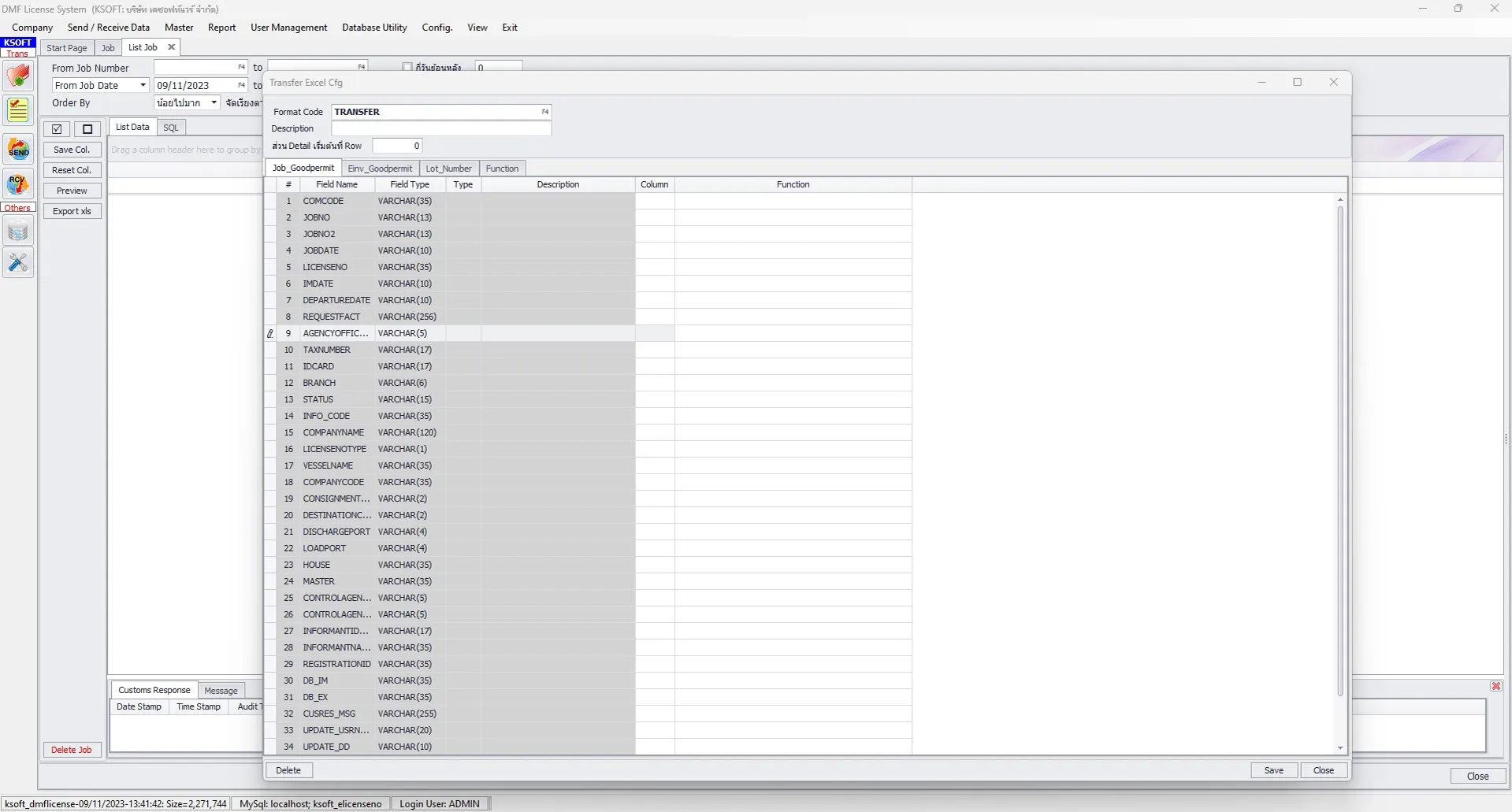Click the uncheck-all square button

click(87, 129)
